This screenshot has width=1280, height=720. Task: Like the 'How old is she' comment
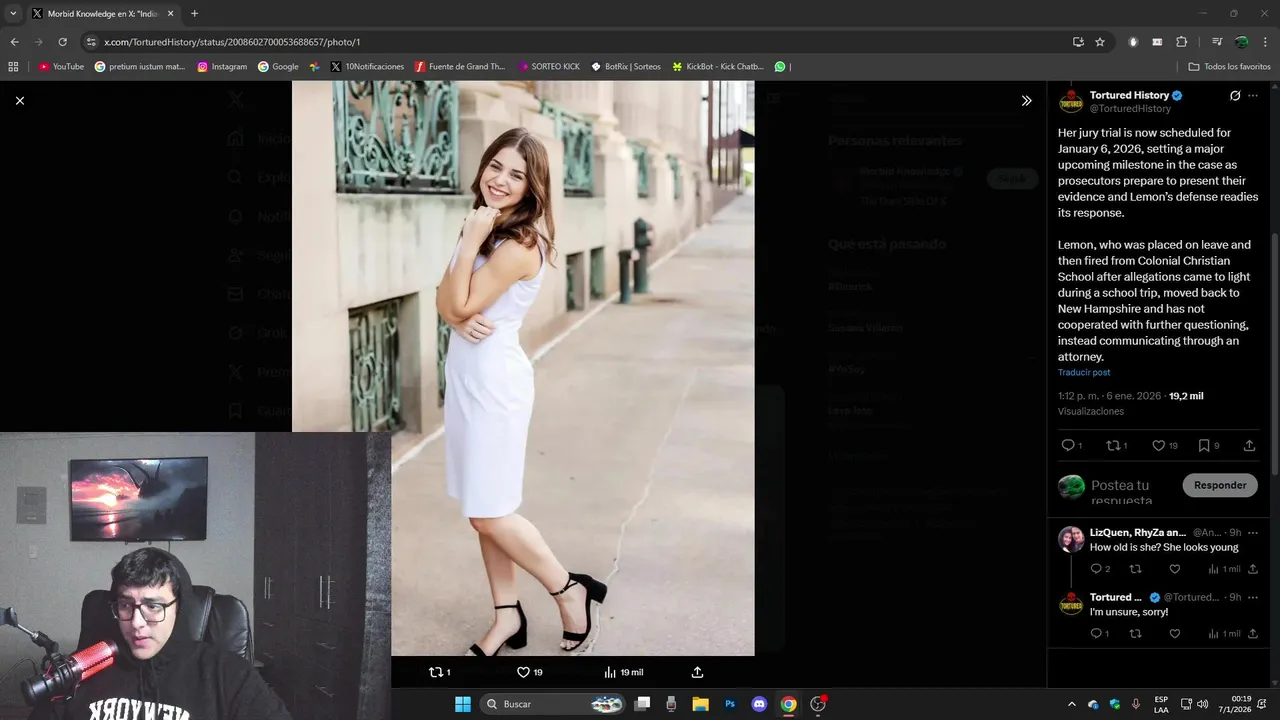(x=1175, y=569)
